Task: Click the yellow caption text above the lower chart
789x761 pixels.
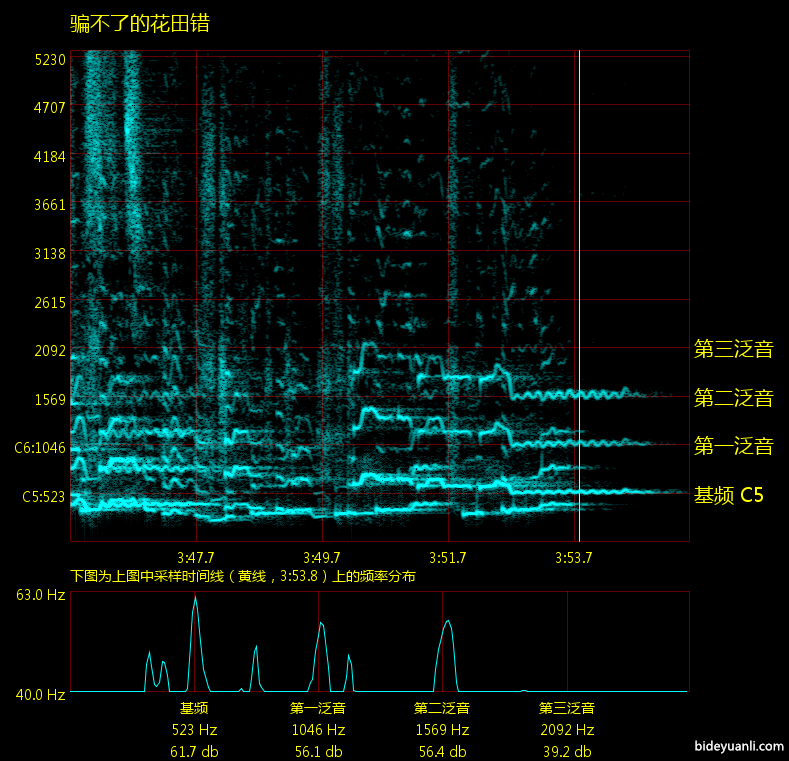Action: tap(242, 576)
